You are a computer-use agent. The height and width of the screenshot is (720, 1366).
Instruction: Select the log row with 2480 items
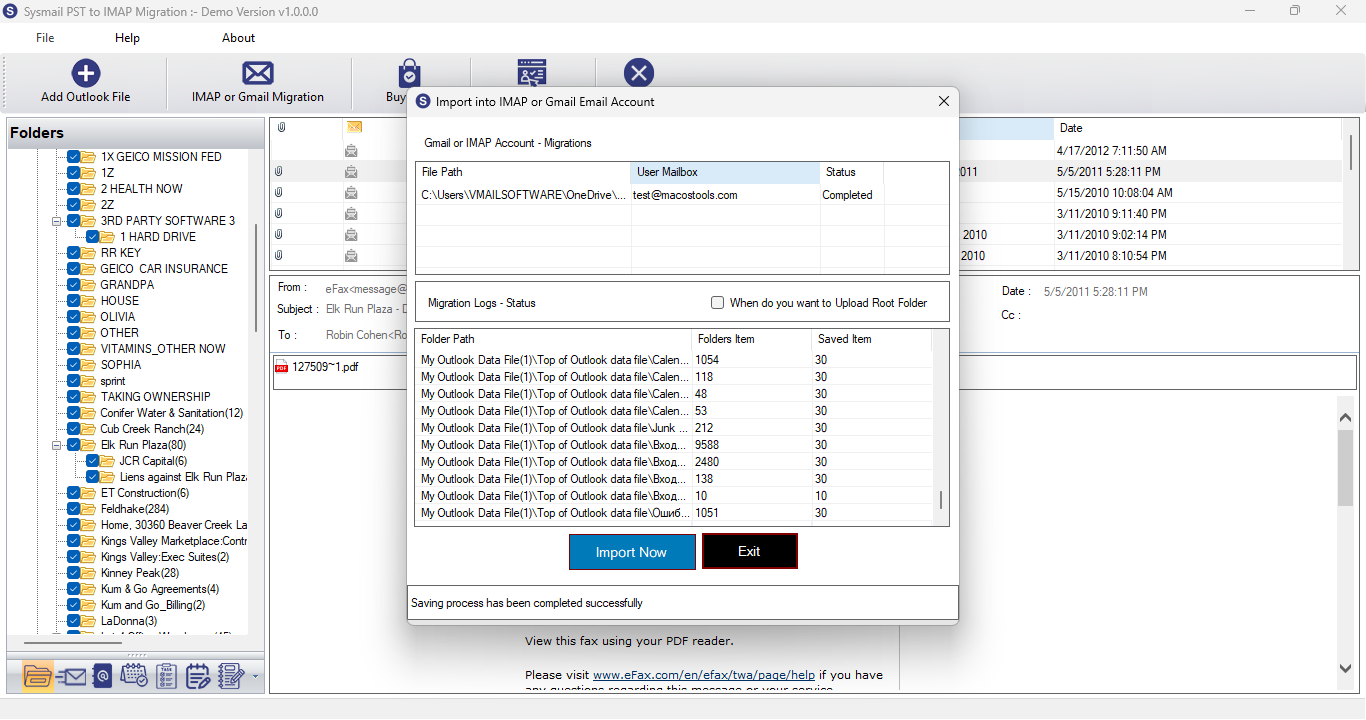point(674,462)
